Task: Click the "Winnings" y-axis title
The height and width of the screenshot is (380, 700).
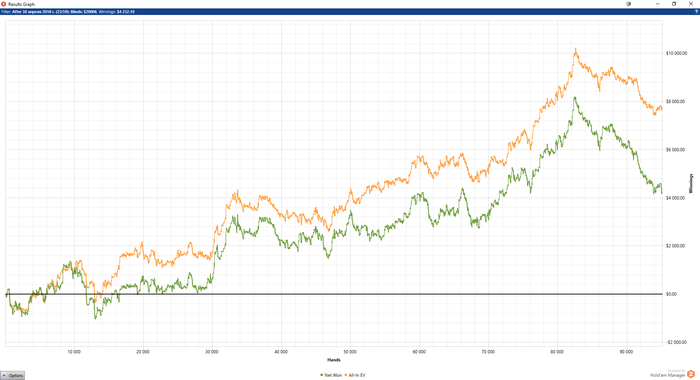Action: click(691, 184)
